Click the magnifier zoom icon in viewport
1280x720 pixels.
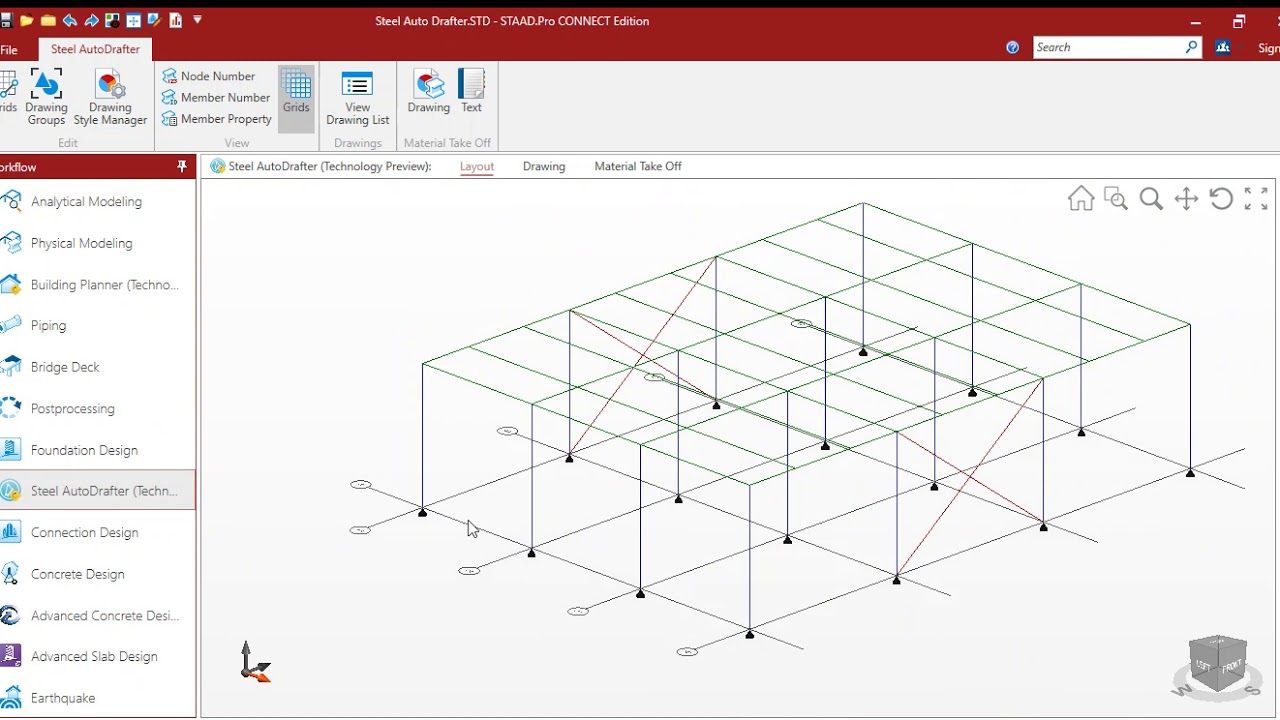(1151, 199)
